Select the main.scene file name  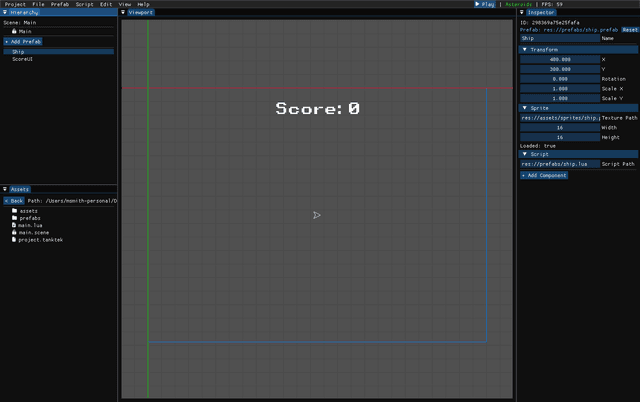click(x=34, y=233)
